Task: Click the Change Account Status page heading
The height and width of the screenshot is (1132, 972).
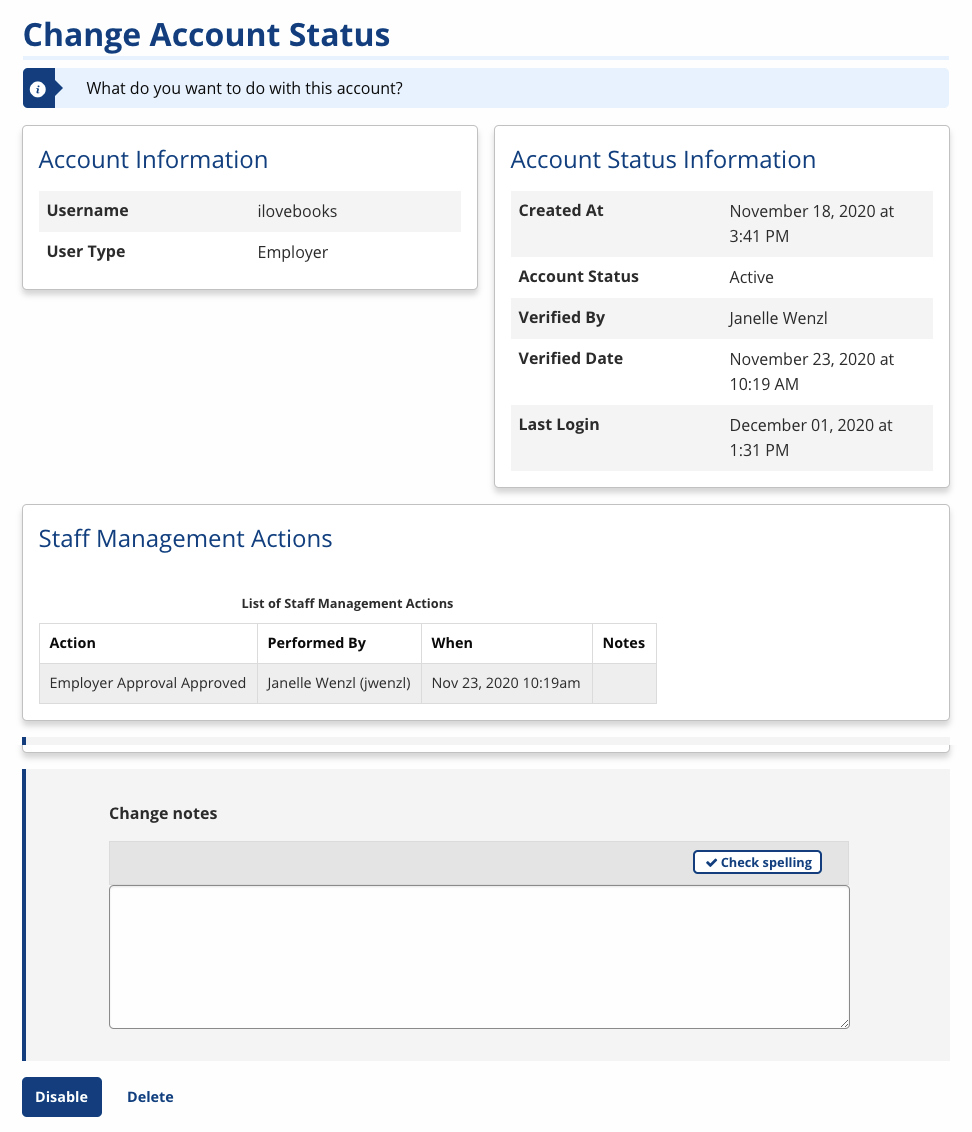Action: pos(207,35)
